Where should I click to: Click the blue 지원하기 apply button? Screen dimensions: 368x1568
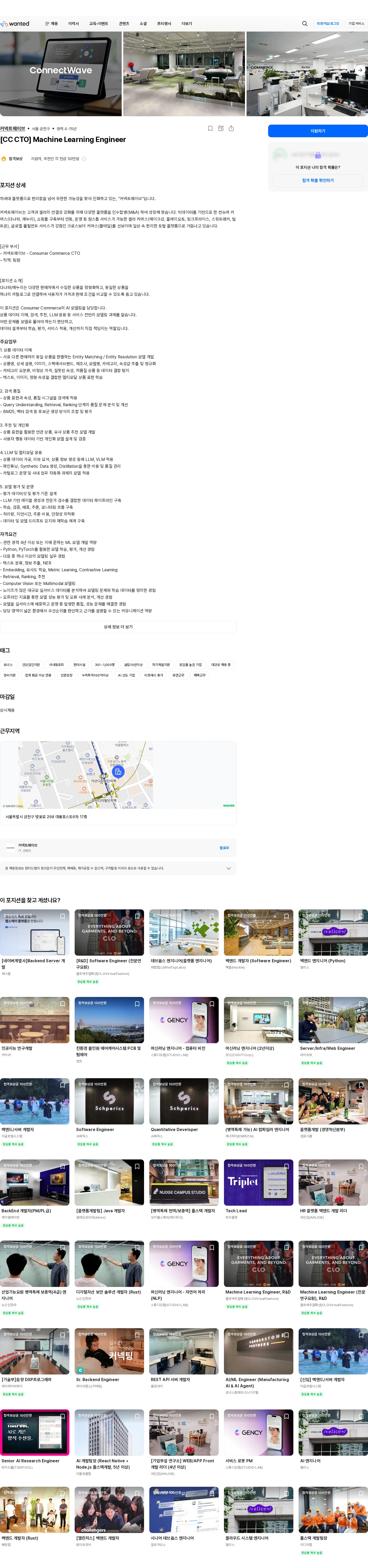(318, 131)
